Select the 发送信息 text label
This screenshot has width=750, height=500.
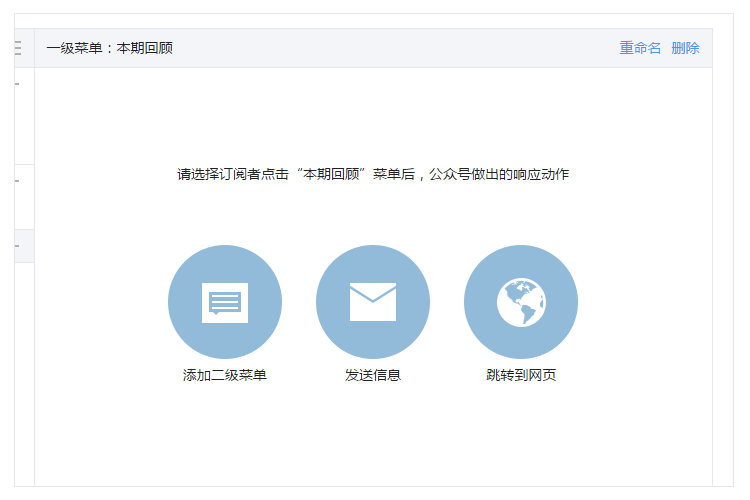click(x=372, y=376)
